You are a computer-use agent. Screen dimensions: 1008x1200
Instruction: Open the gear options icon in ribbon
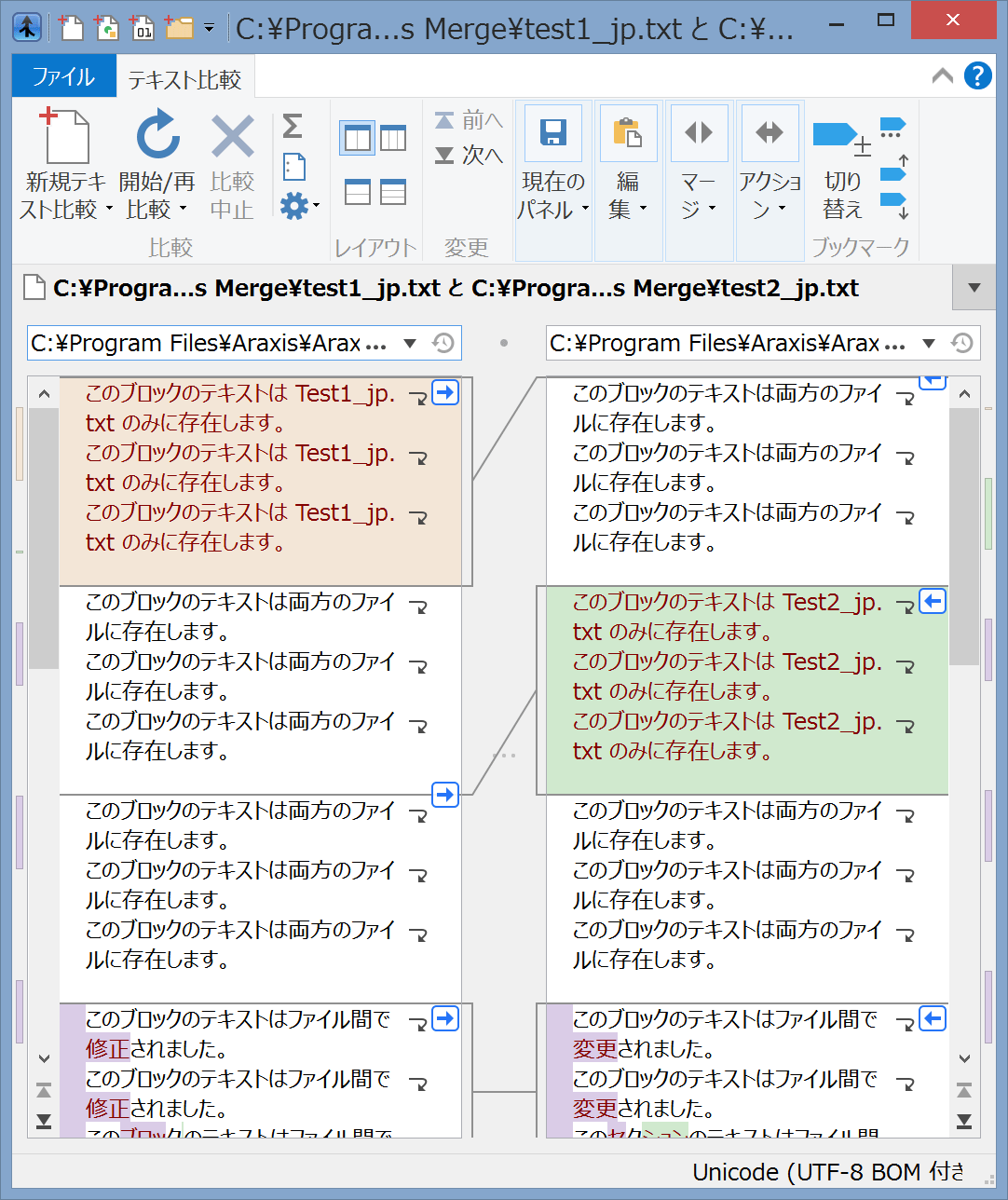[295, 206]
